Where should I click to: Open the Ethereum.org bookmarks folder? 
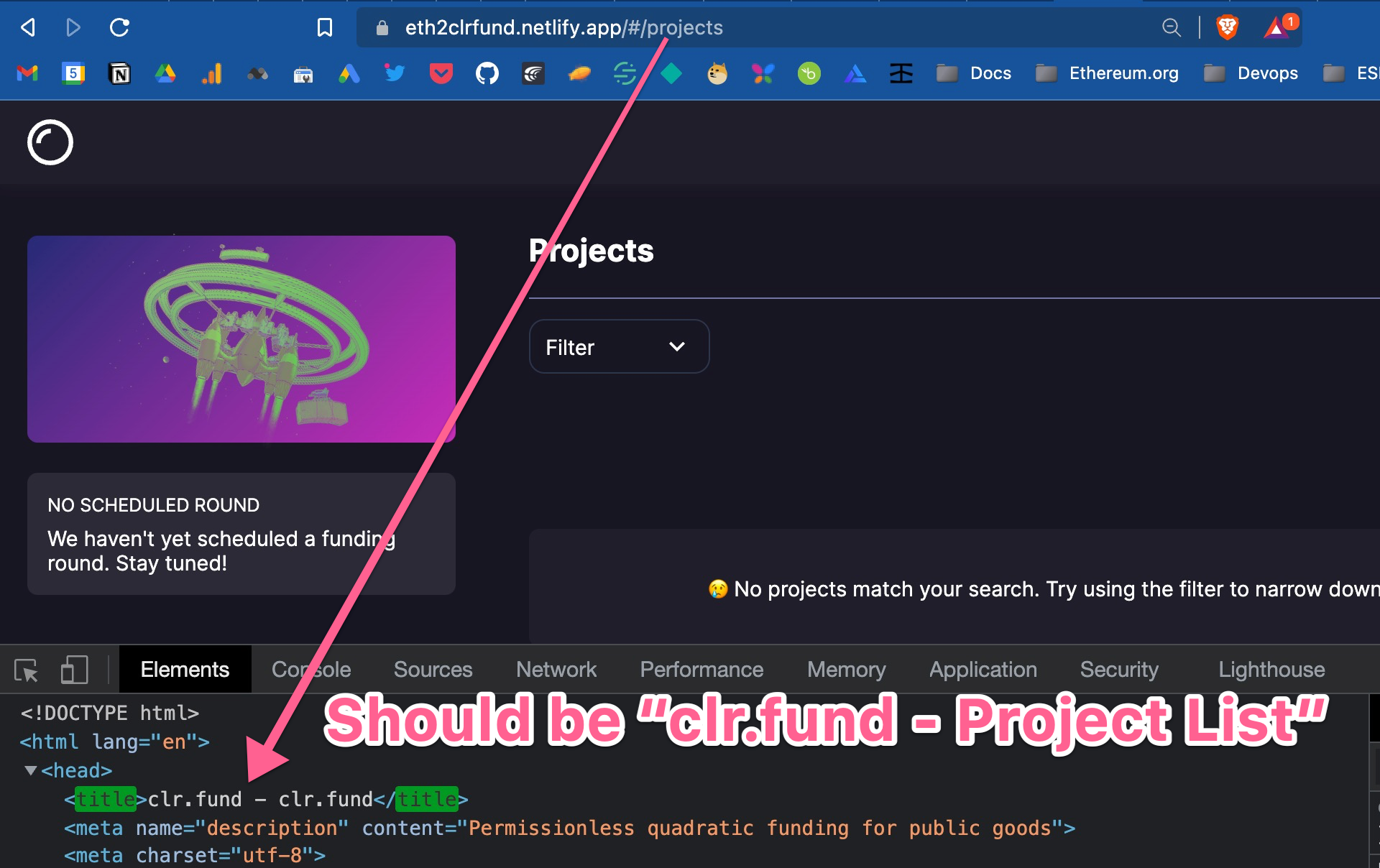(x=1107, y=73)
